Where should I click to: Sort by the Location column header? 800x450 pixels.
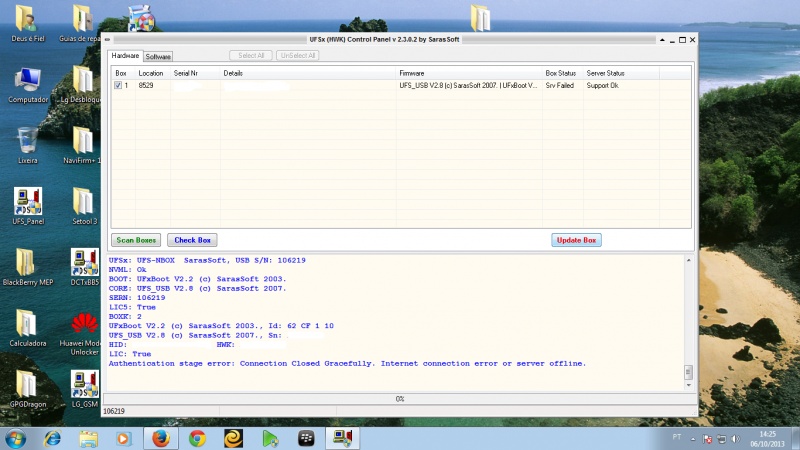click(153, 73)
